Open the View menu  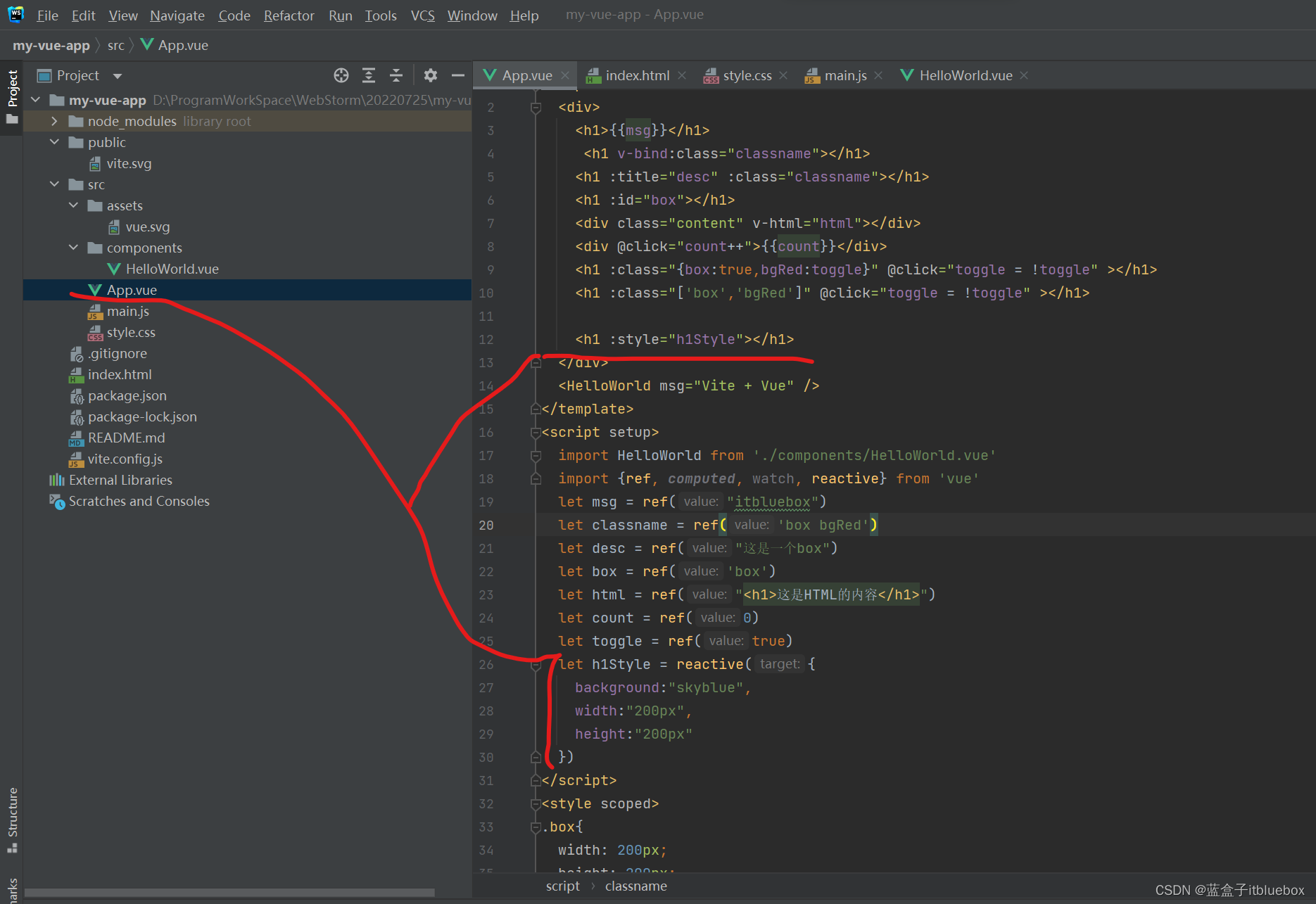123,15
